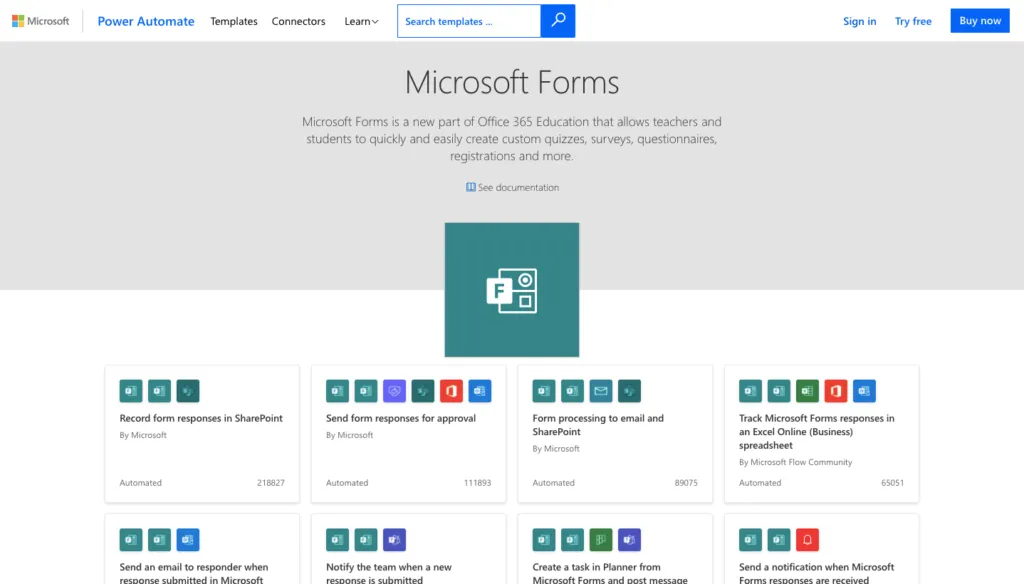Click Automated label in Record form responses card
The image size is (1024, 584).
140,483
